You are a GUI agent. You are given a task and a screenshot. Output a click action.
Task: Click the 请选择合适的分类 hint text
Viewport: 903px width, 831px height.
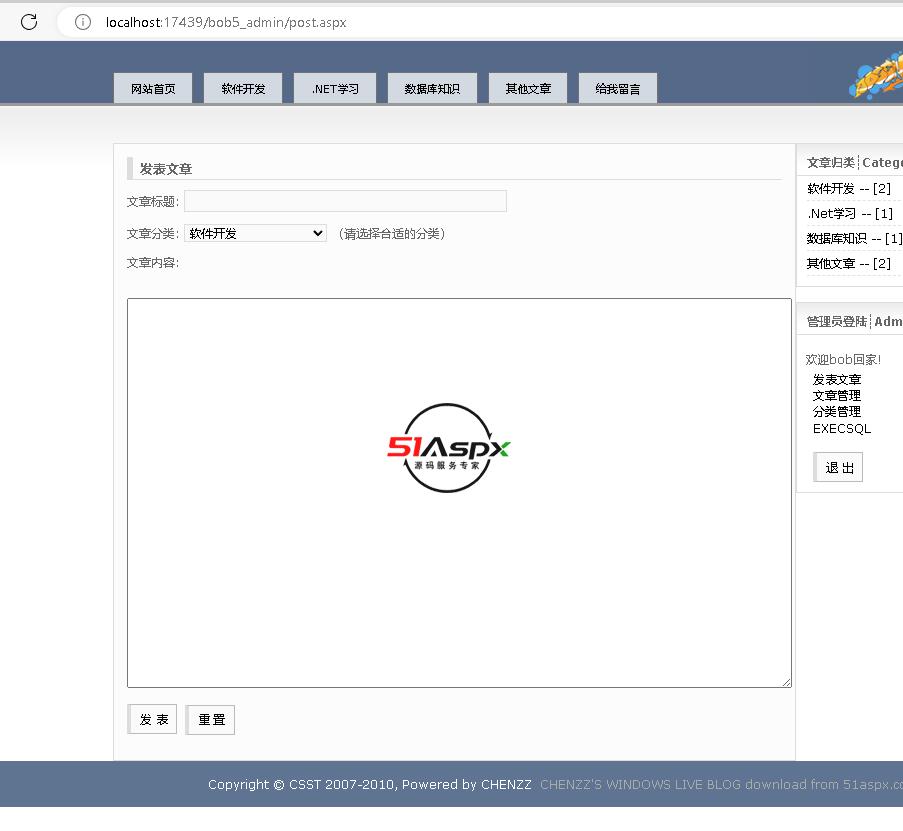click(x=392, y=233)
